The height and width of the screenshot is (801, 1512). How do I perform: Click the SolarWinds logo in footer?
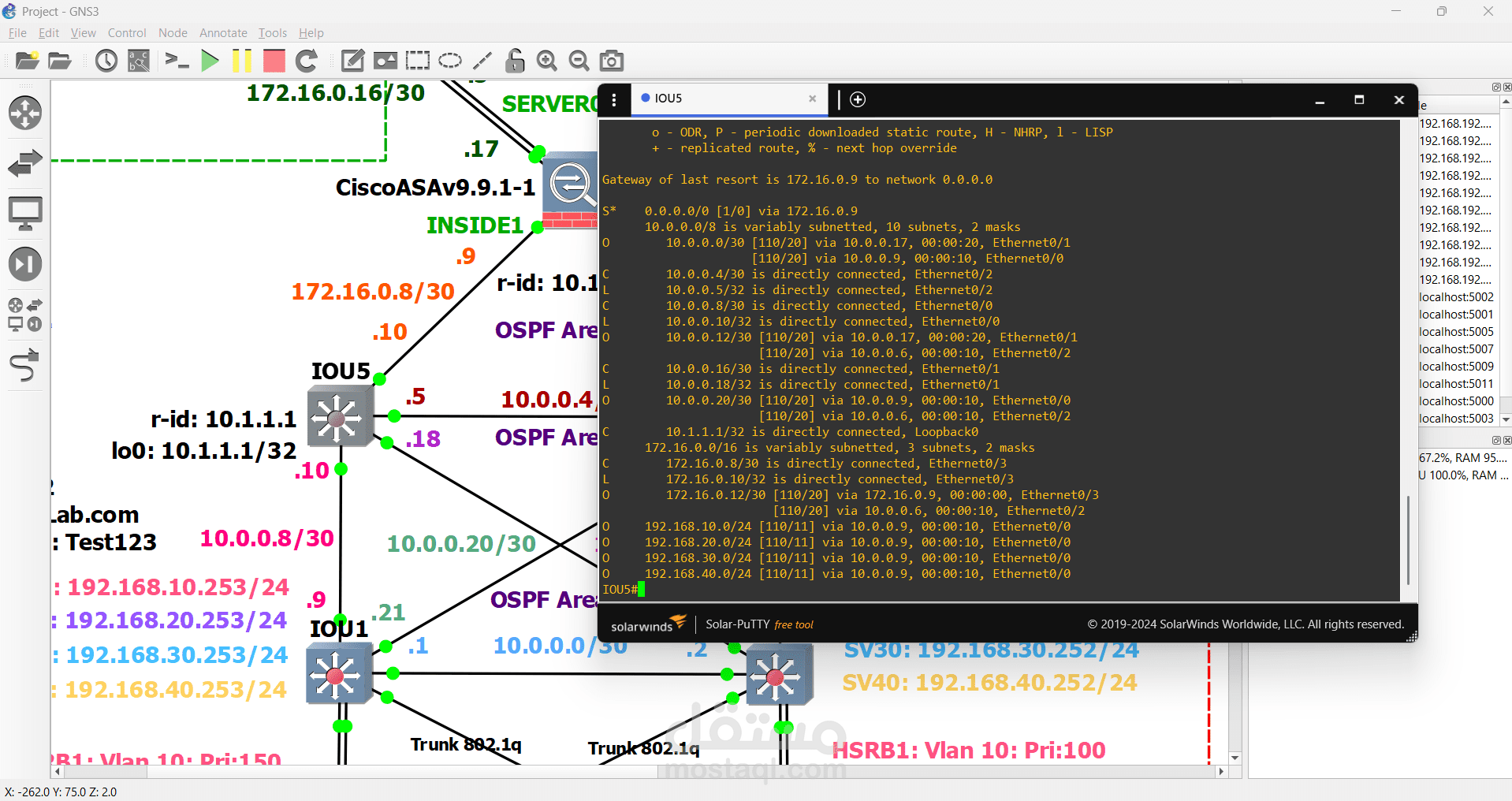point(648,624)
